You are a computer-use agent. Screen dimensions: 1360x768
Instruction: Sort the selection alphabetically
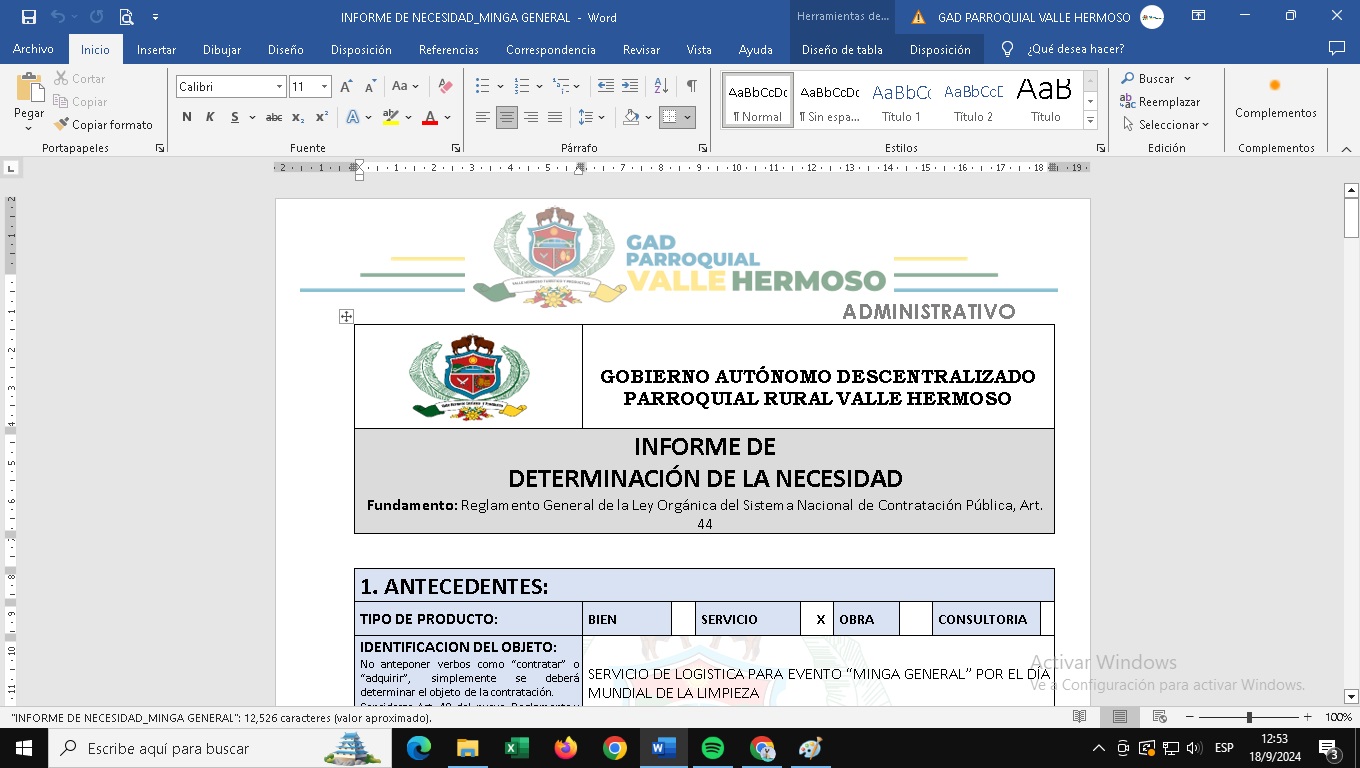click(x=661, y=87)
